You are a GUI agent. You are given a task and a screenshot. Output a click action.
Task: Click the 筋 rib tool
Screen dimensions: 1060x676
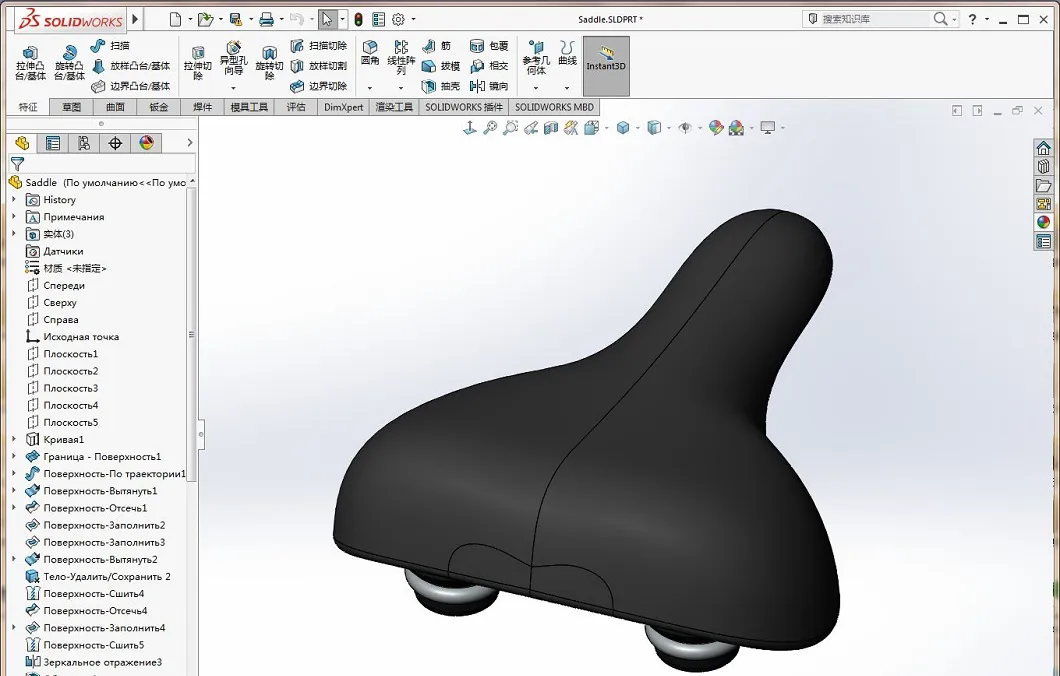click(436, 45)
